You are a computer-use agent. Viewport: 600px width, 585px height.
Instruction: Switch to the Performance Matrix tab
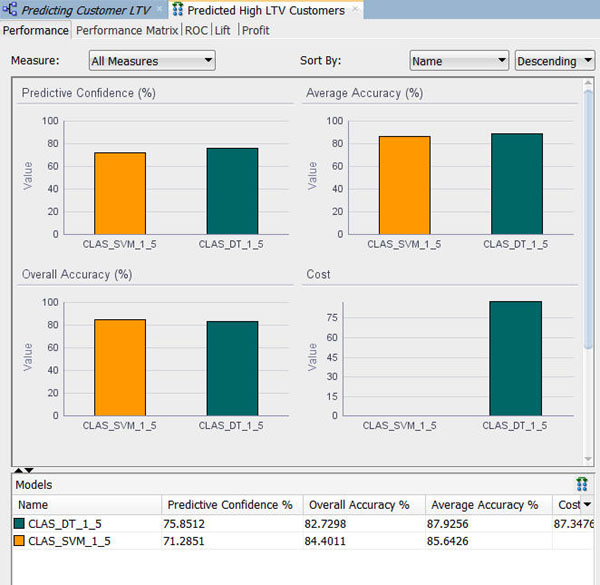pos(128,30)
